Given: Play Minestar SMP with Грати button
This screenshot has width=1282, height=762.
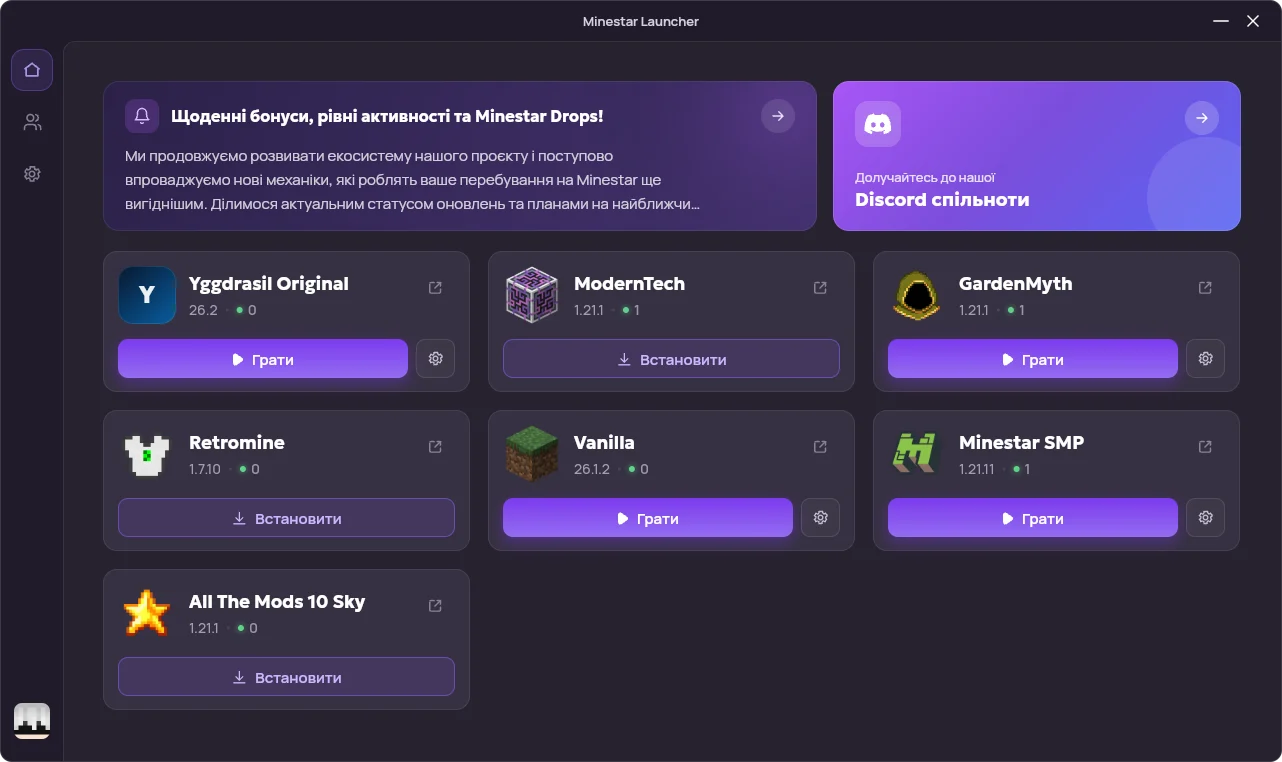Looking at the screenshot, I should (1033, 518).
